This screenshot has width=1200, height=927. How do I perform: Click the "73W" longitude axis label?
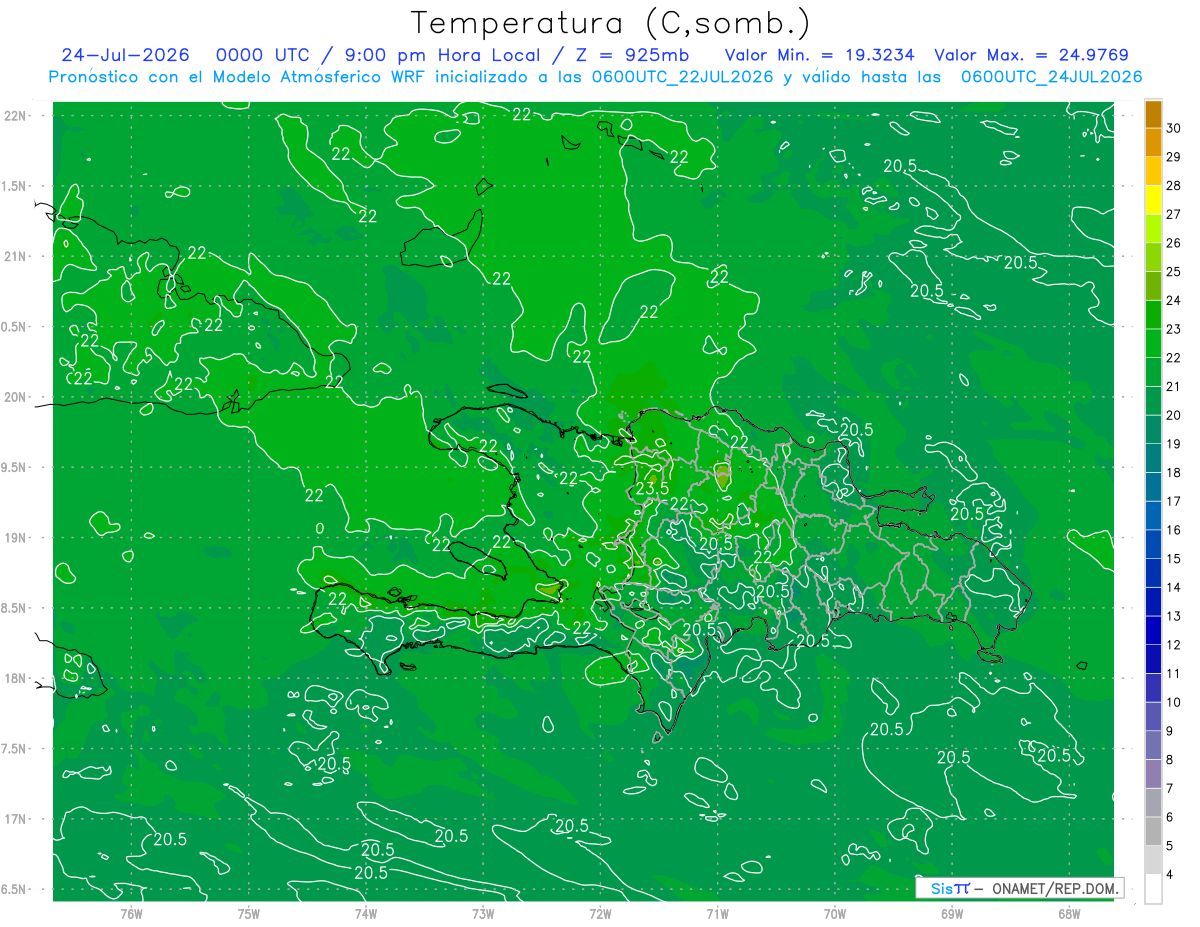click(x=483, y=914)
